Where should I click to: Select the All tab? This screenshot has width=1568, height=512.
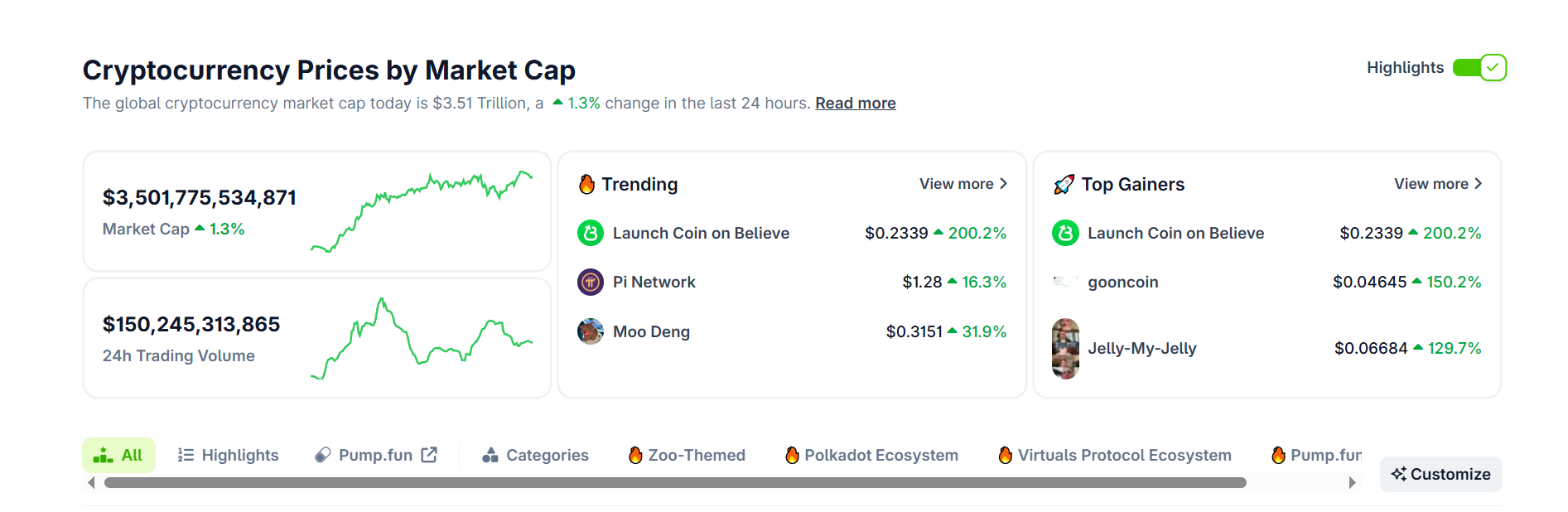click(x=118, y=455)
